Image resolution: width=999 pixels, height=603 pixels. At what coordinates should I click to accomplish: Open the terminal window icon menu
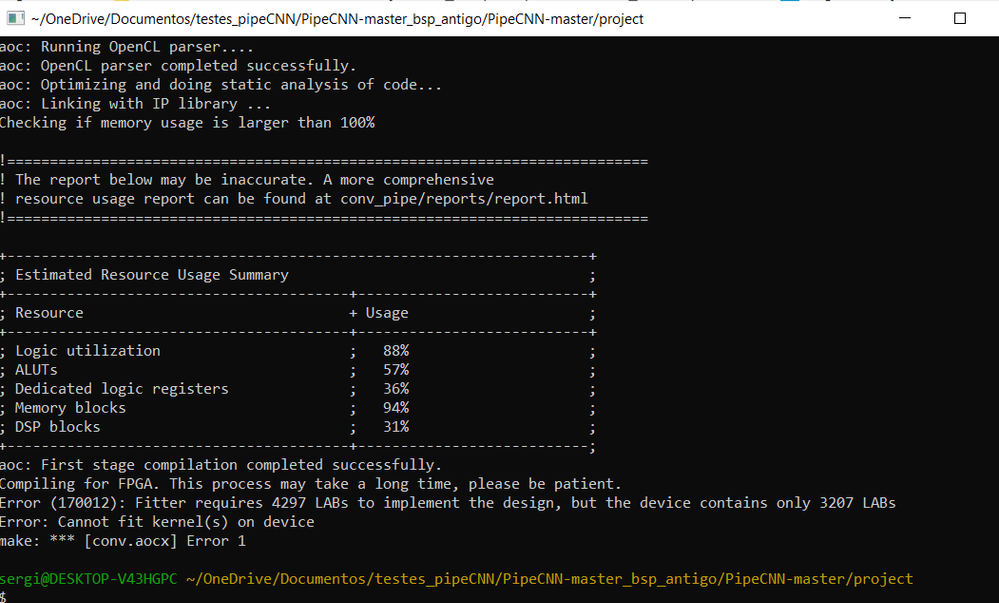[x=15, y=18]
